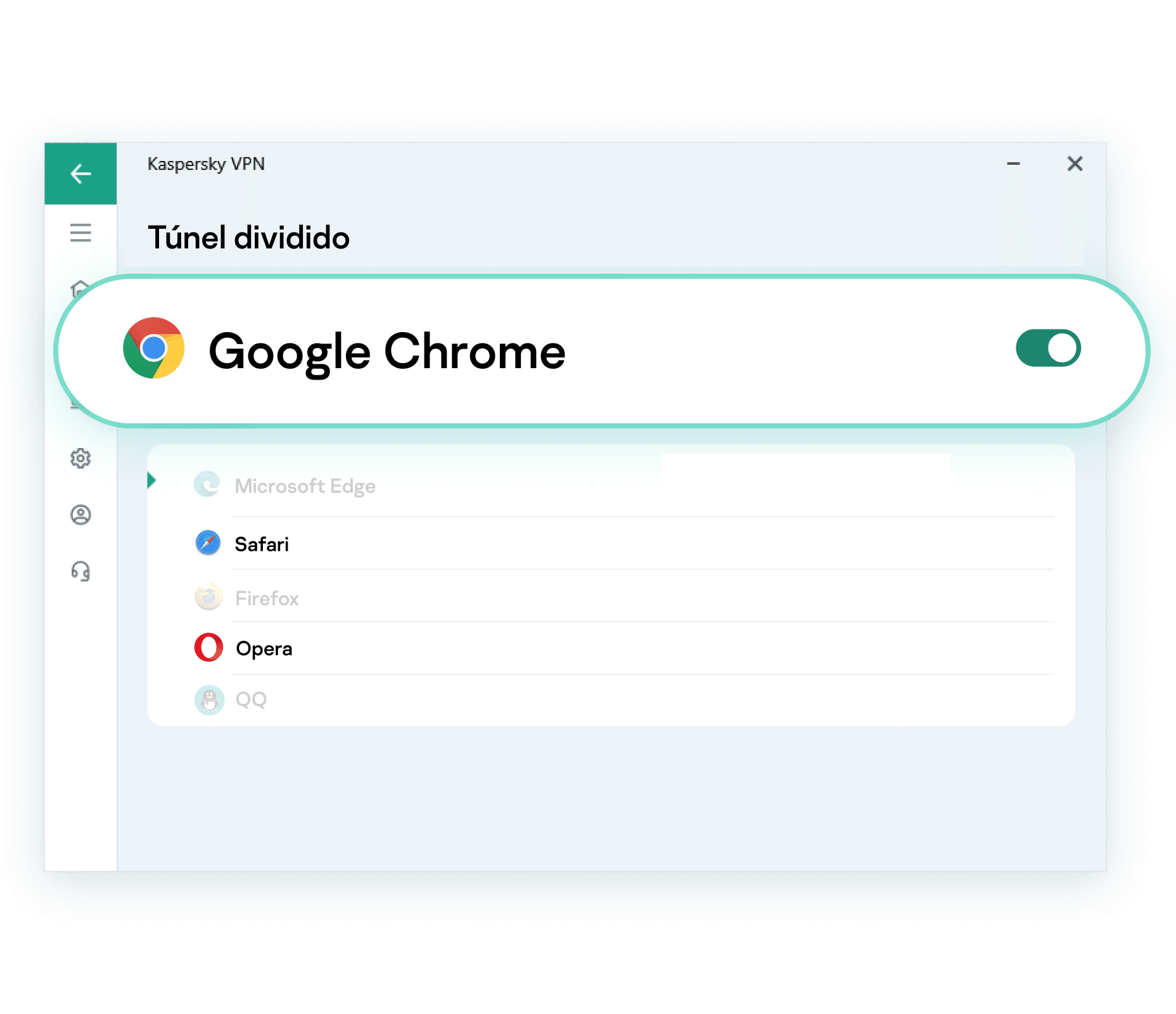Image resolution: width=1176 pixels, height=1014 pixels.
Task: Click the Google Chrome label text
Action: pos(387,352)
